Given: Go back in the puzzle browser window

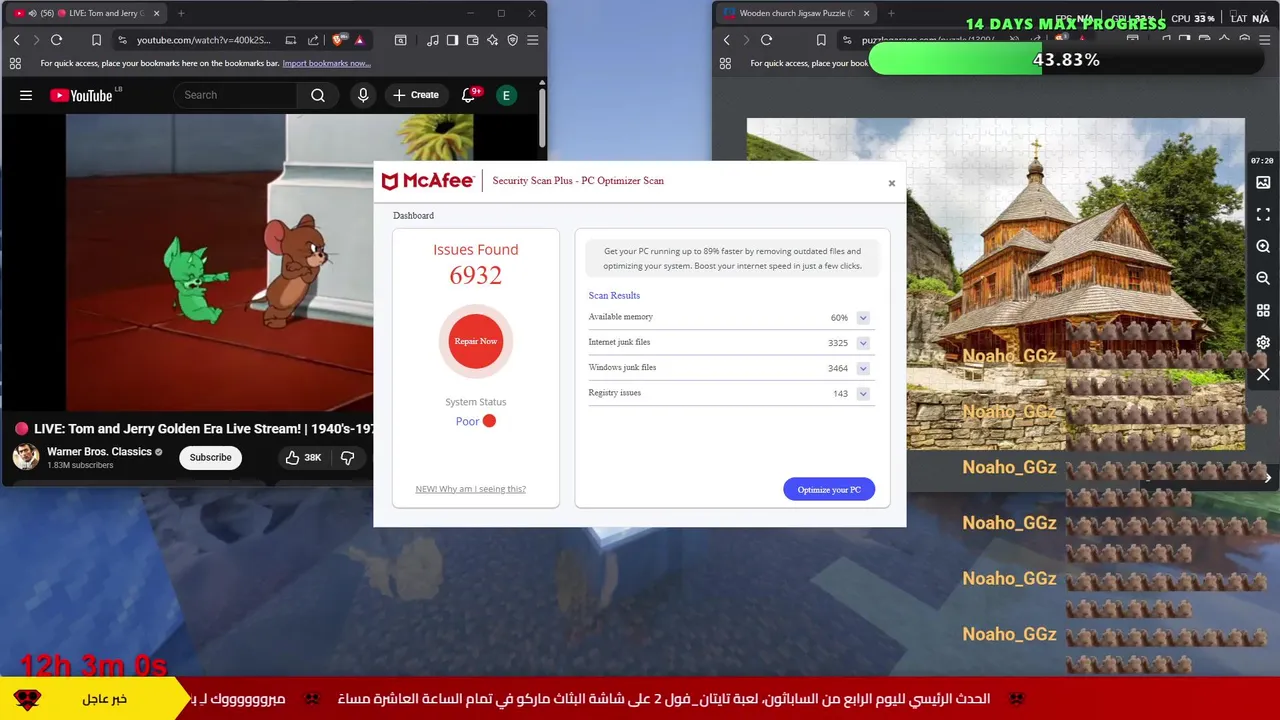Looking at the screenshot, I should (x=726, y=40).
